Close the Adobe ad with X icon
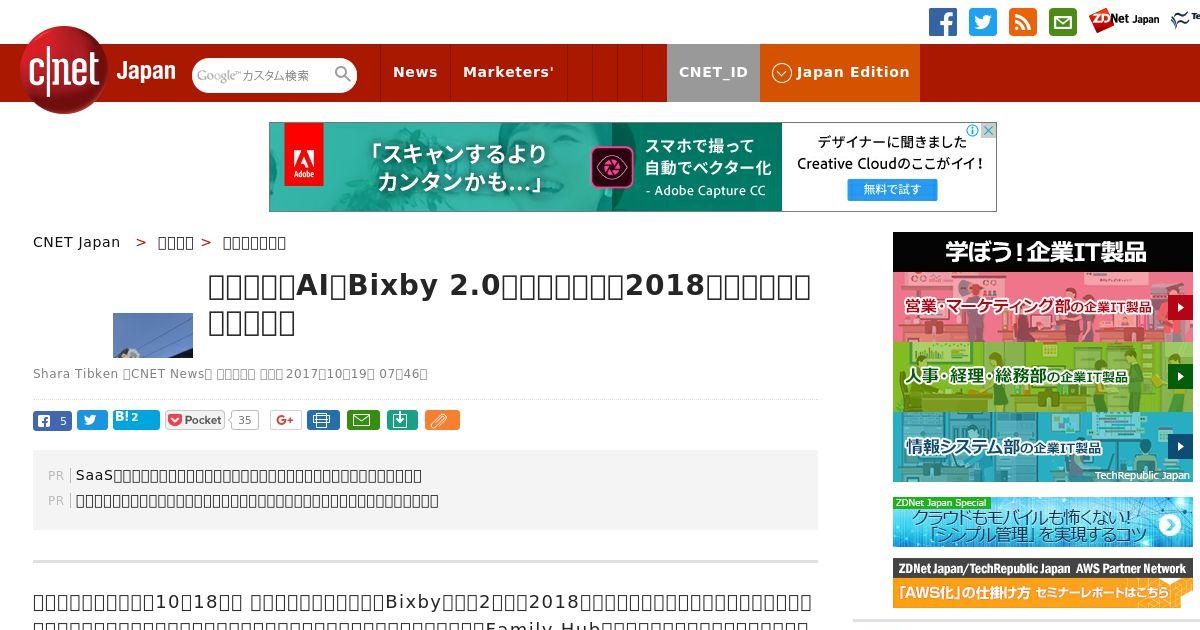Viewport: 1200px width, 630px height. click(989, 130)
